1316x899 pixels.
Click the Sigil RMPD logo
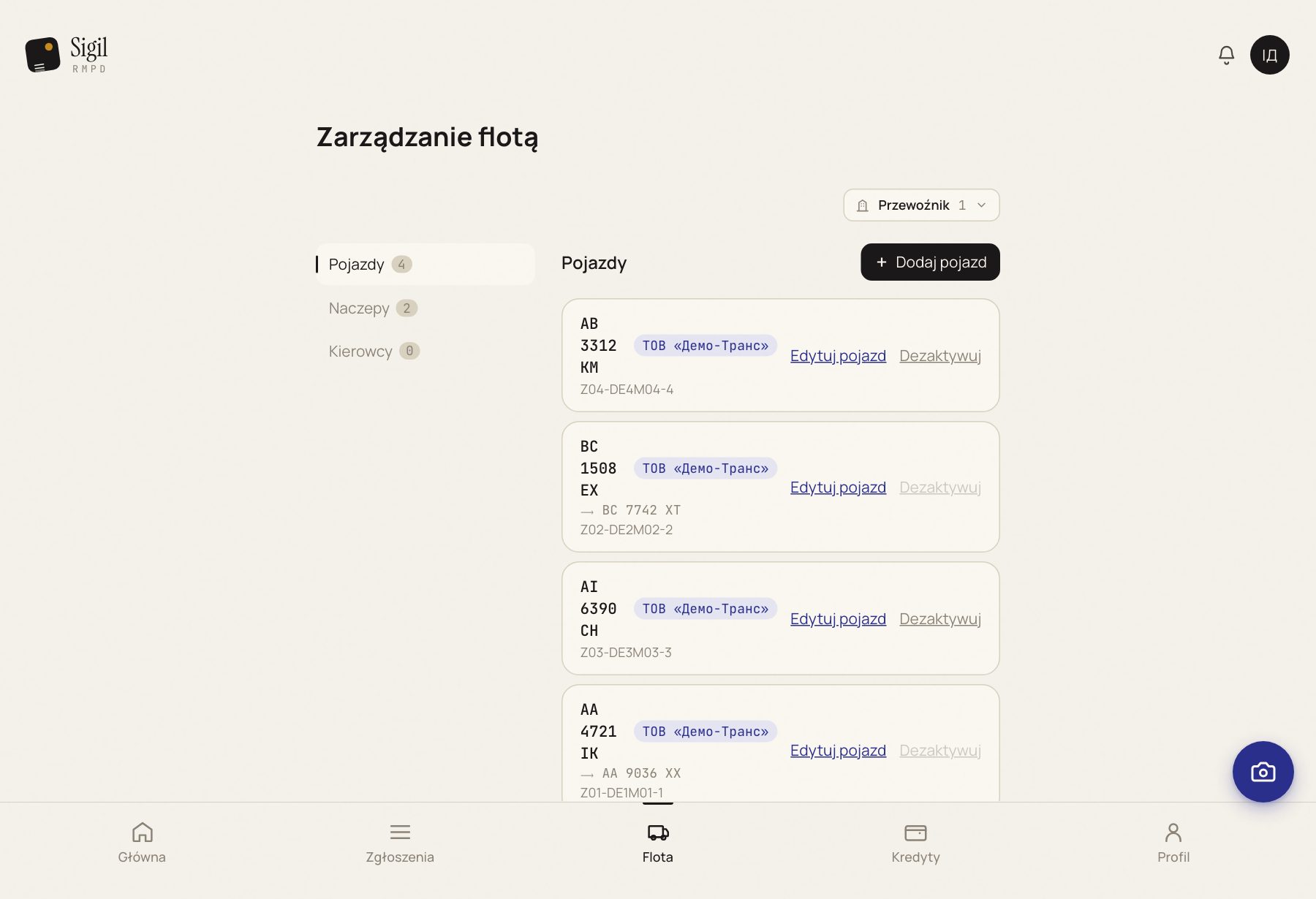pyautogui.click(x=67, y=55)
